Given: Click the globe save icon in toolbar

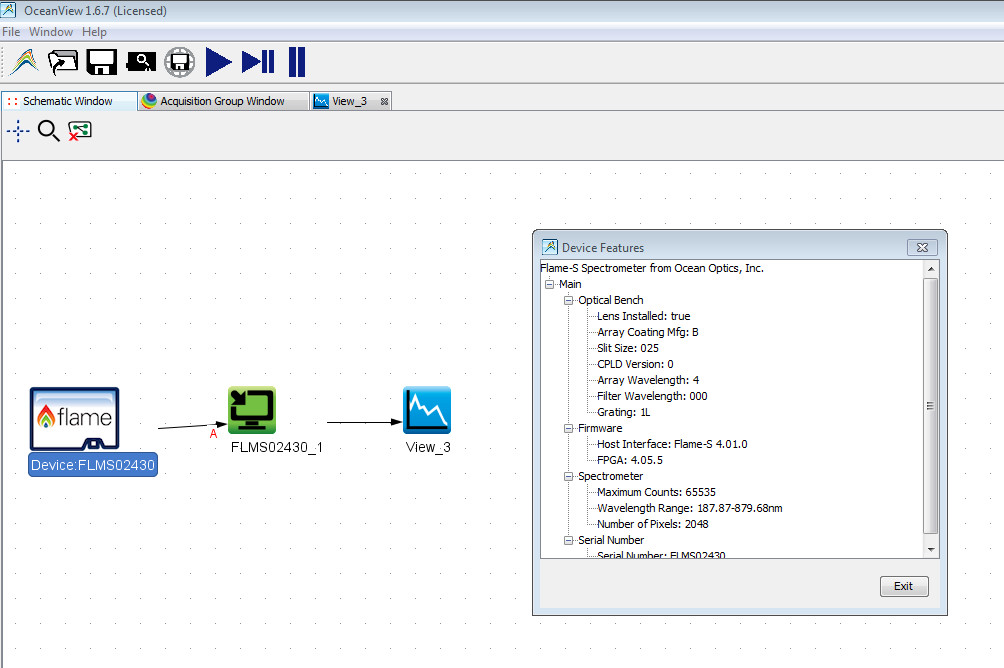Looking at the screenshot, I should coord(180,62).
